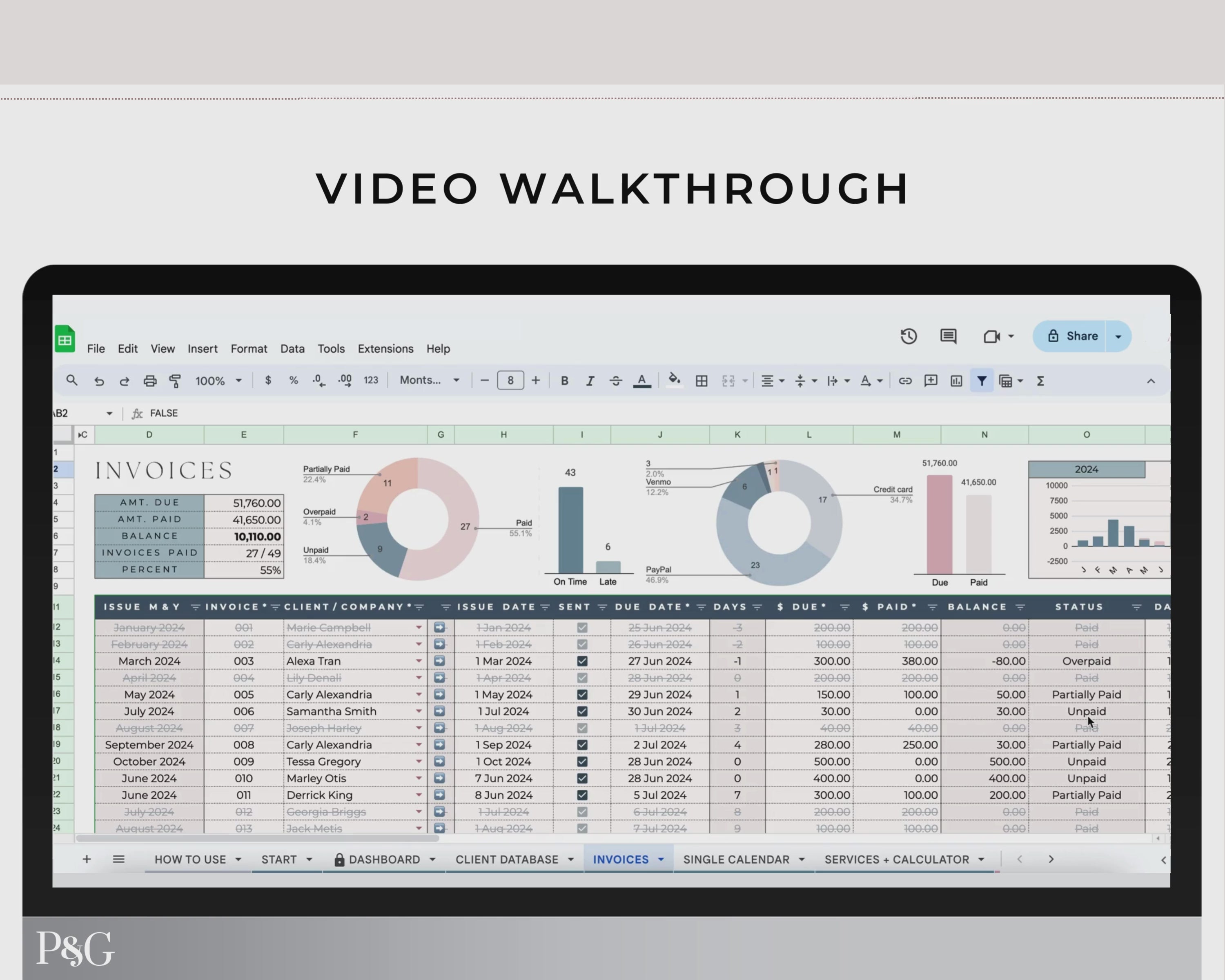Switch to CLIENT DATABASE sheet tab
This screenshot has height=980, width=1225.
pyautogui.click(x=507, y=859)
